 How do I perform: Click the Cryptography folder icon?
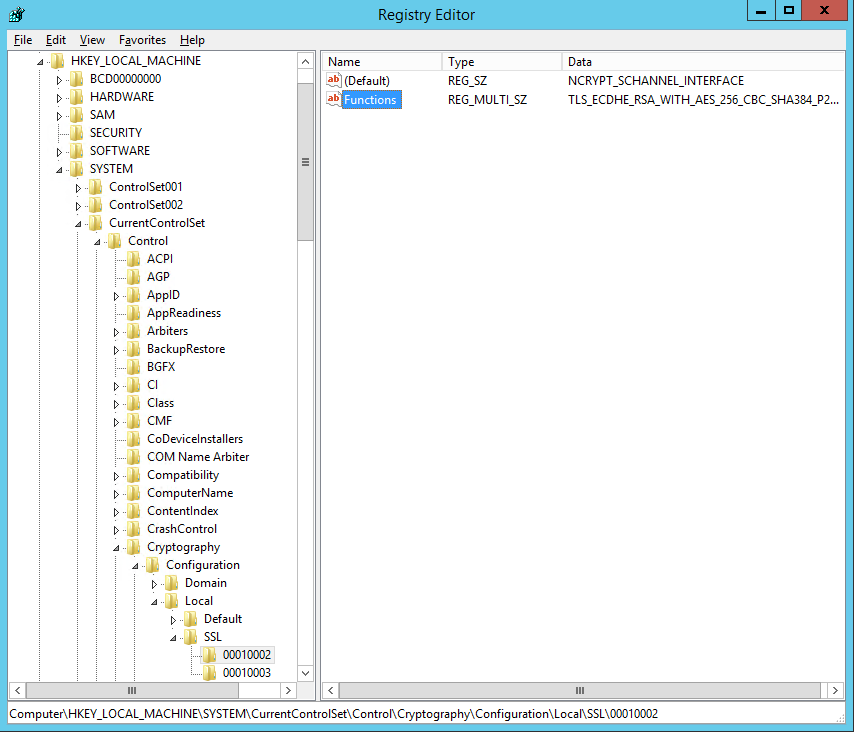click(x=134, y=547)
